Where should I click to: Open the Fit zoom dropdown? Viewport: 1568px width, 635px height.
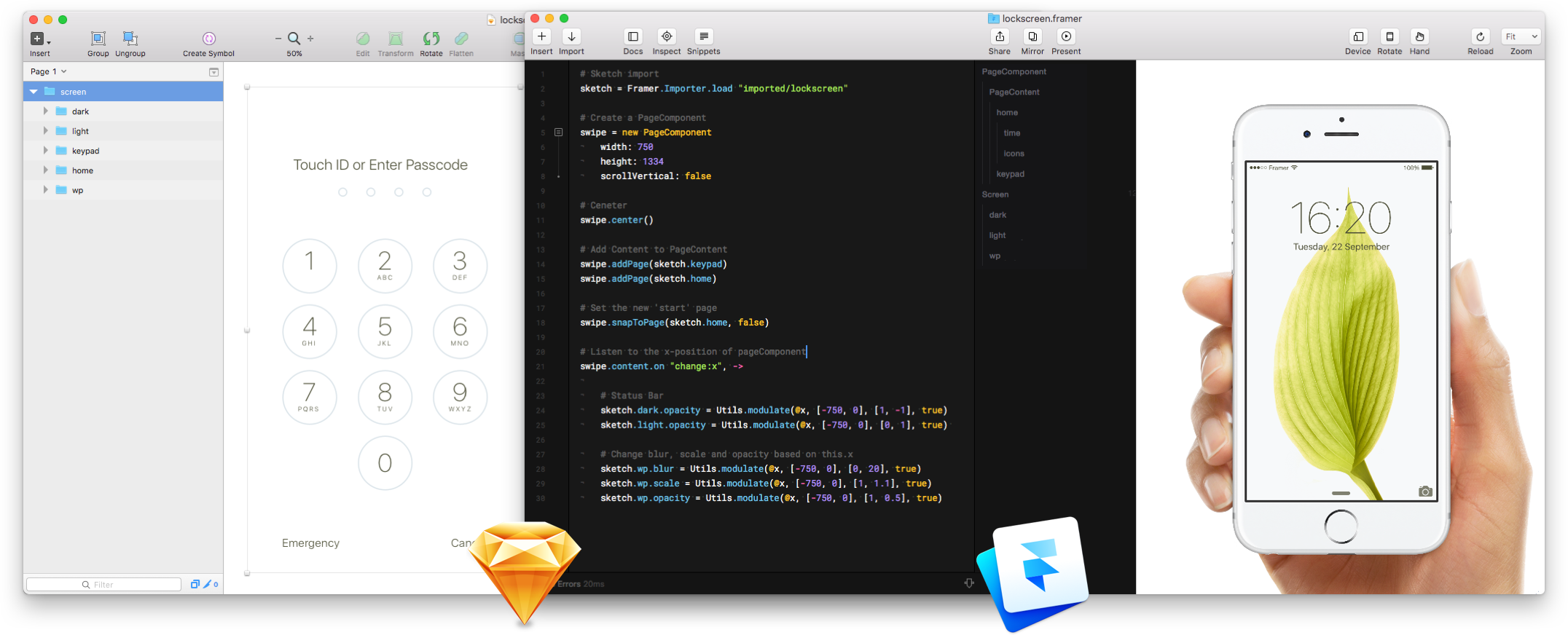tap(1521, 36)
